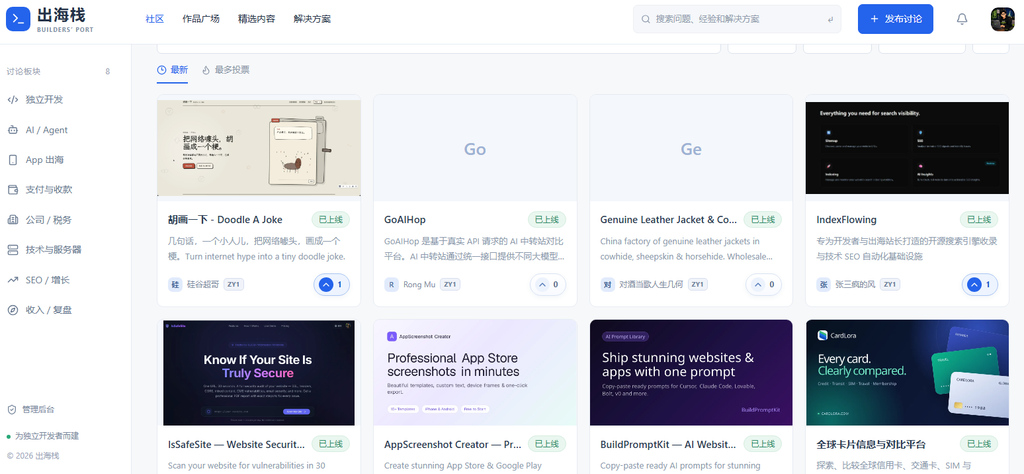Open the GoAIHop placeholder thumbnail

[x=475, y=148]
